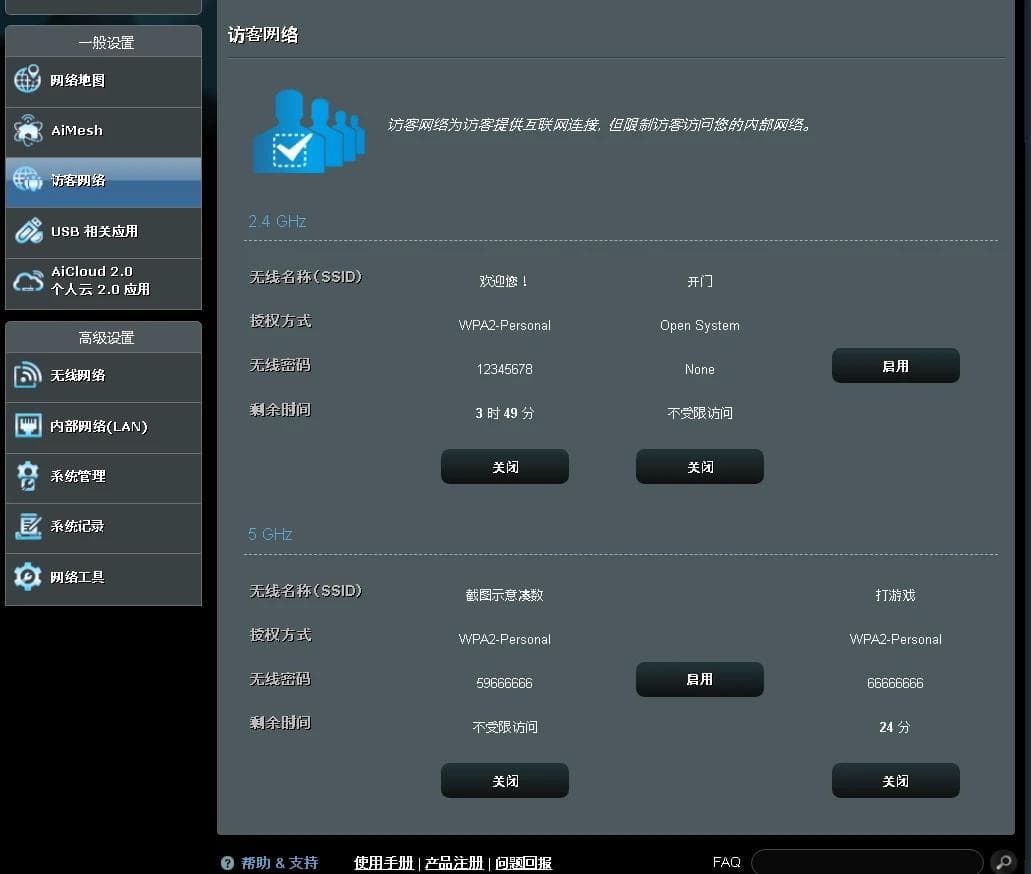
Task: Click the 帮助 & 支持 link
Action: pyautogui.click(x=279, y=863)
